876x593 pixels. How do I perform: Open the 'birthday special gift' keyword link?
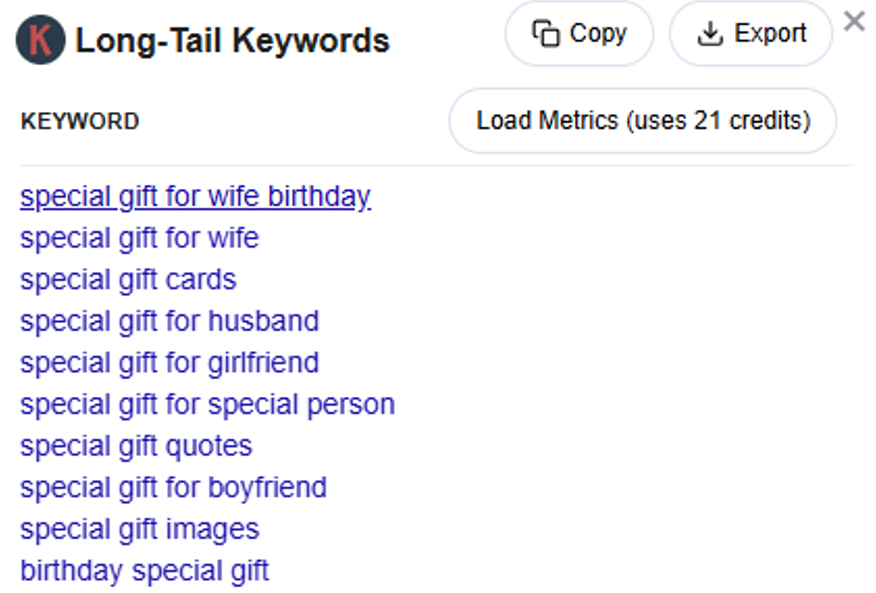coord(144,571)
